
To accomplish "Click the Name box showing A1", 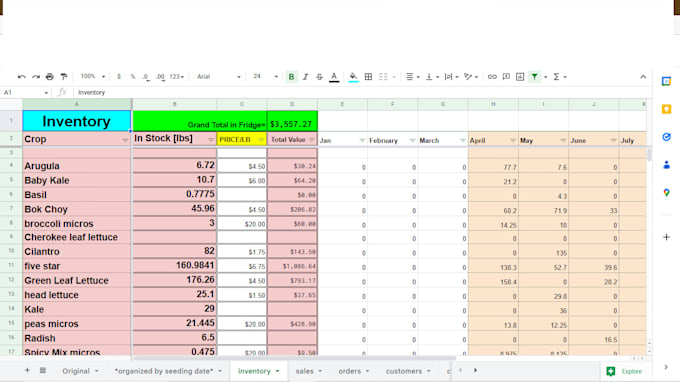I will click(25, 92).
